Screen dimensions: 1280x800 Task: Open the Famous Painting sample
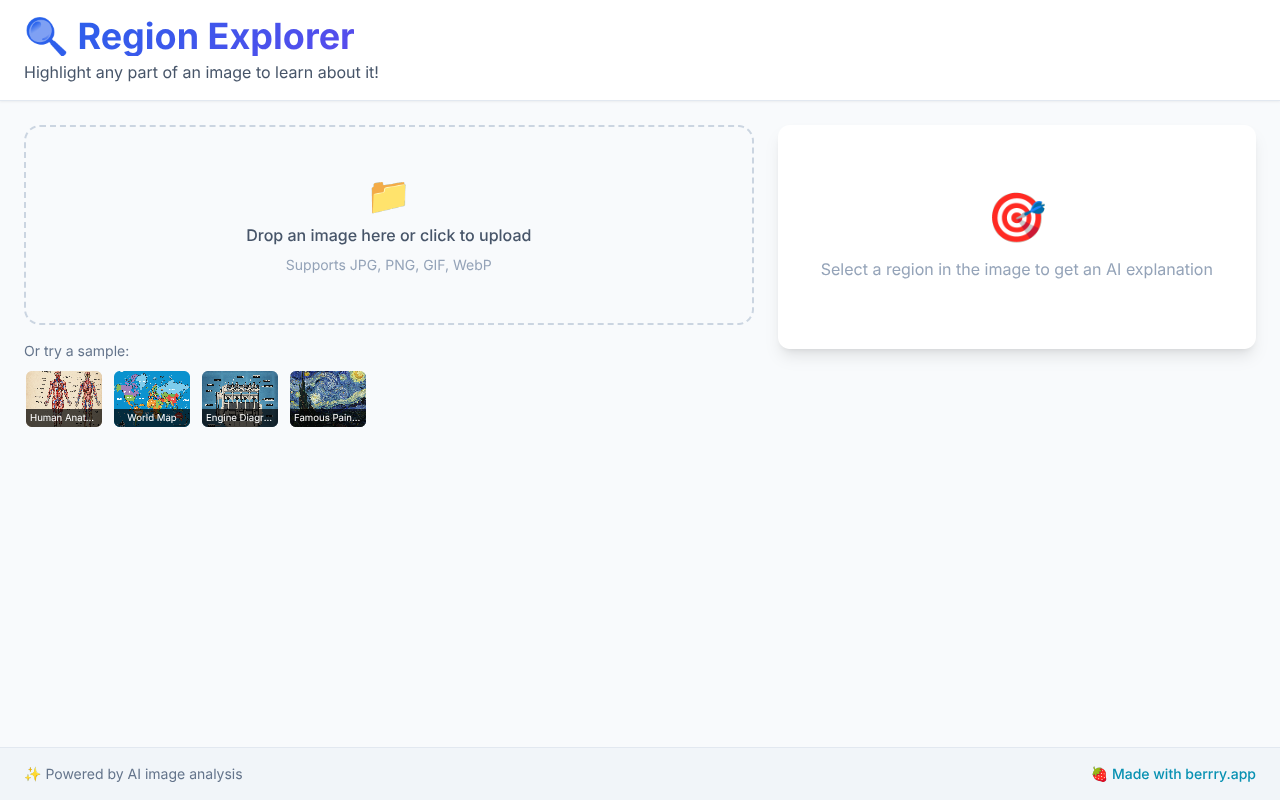click(327, 398)
